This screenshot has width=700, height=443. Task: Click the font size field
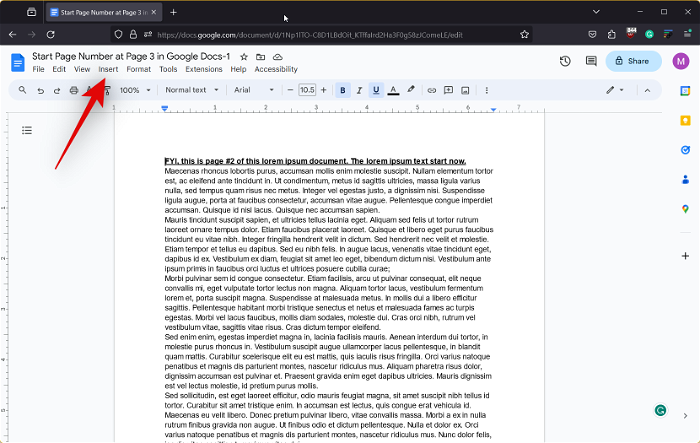pyautogui.click(x=307, y=90)
